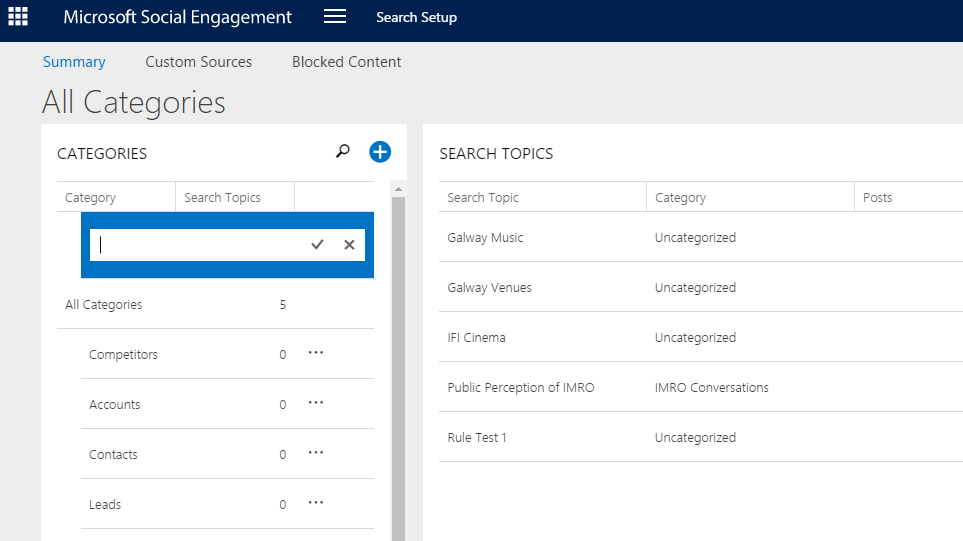963x541 pixels.
Task: Select the All Categories row
Action: click(x=216, y=305)
